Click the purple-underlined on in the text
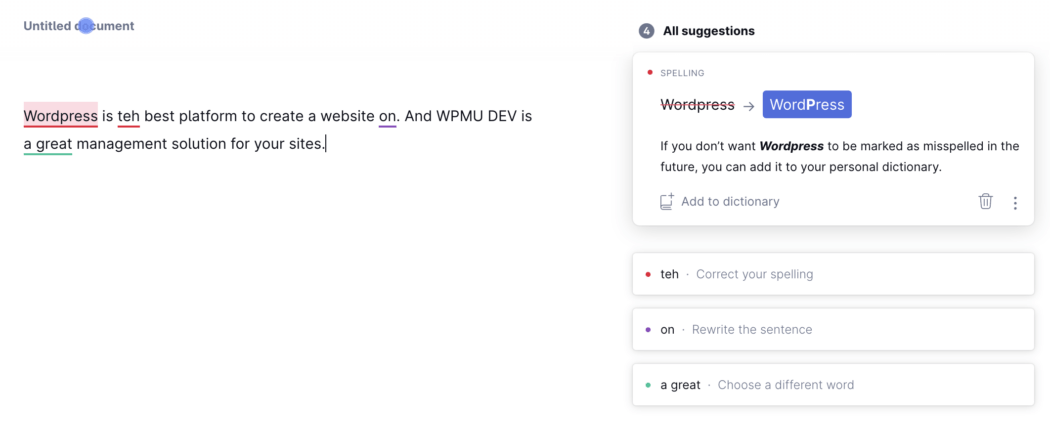1050x436 pixels. pos(387,116)
